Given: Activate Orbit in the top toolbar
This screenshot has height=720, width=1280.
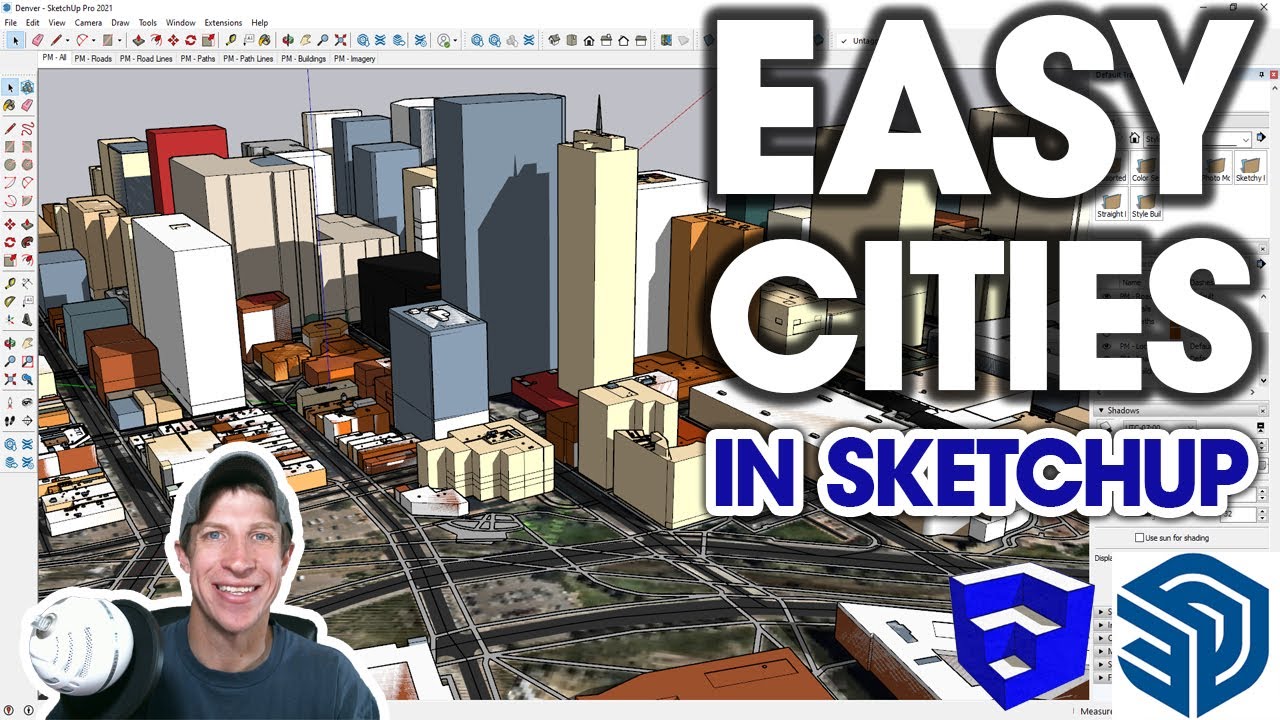Looking at the screenshot, I should click(x=288, y=40).
